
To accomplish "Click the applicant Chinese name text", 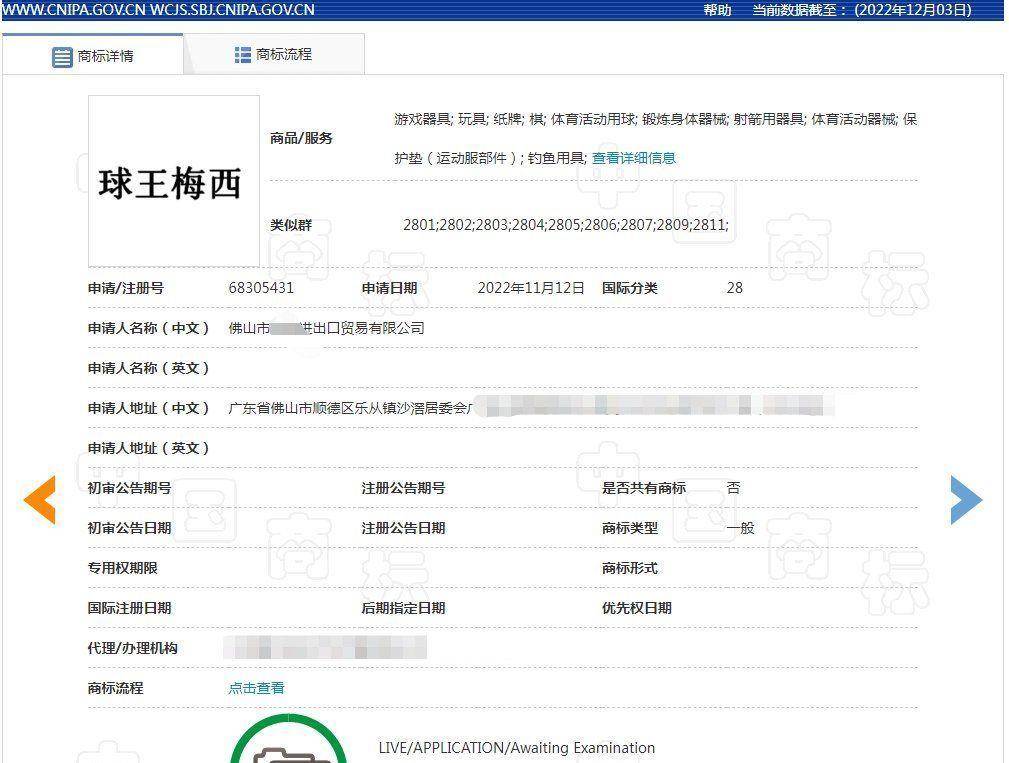I will click(x=325, y=327).
